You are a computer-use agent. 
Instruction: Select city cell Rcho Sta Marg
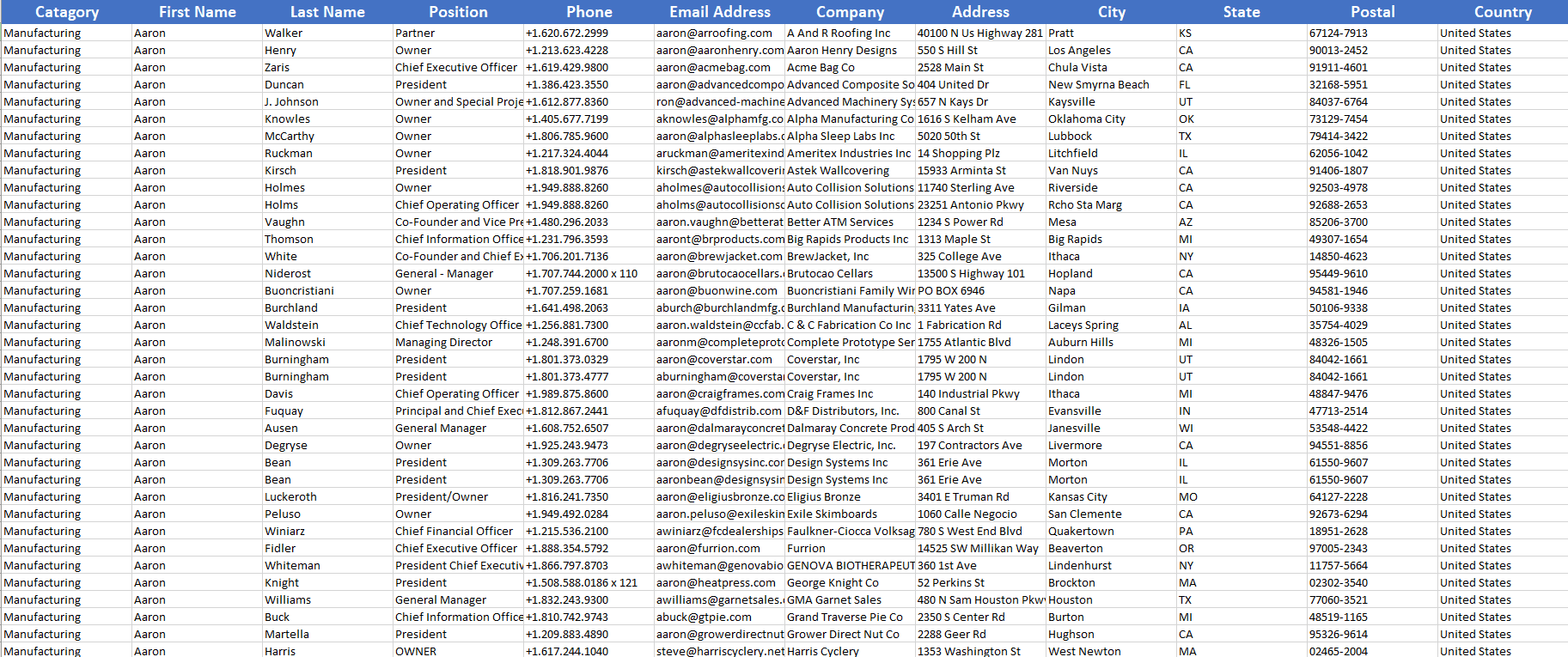(1111, 204)
